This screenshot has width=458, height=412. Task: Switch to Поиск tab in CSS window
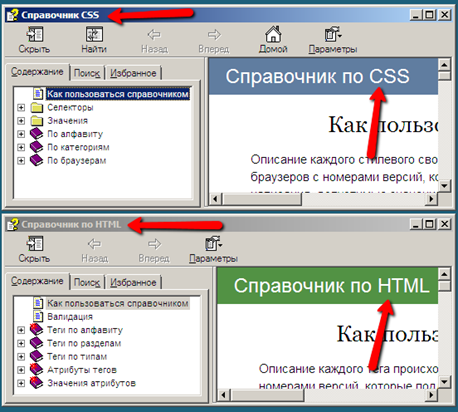click(87, 73)
